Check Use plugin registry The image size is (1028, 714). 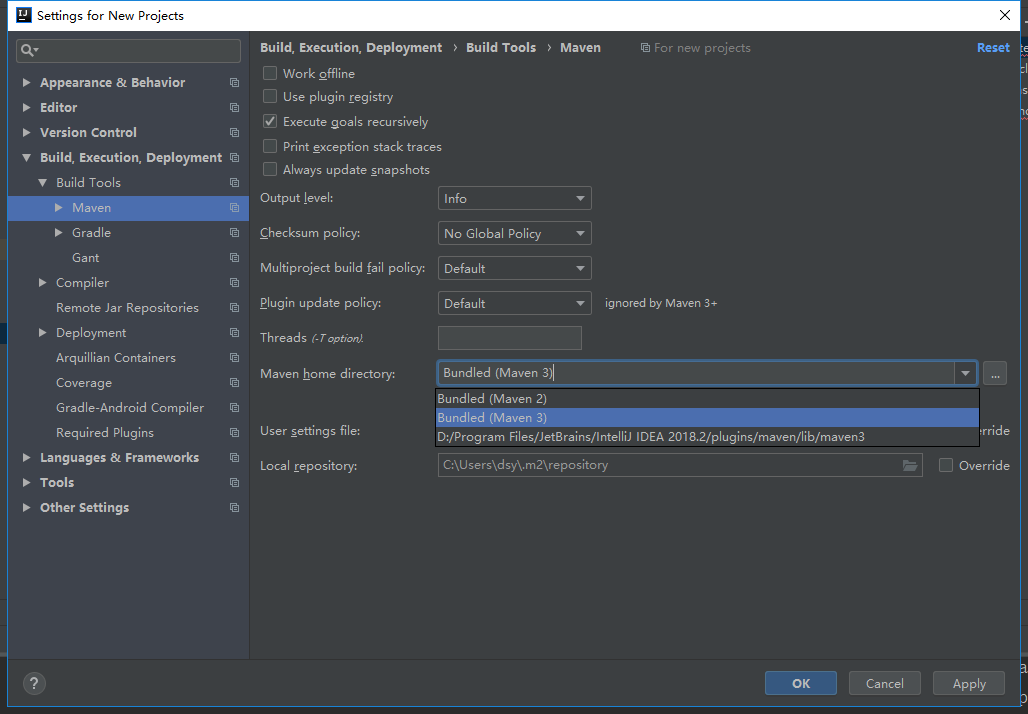(269, 97)
